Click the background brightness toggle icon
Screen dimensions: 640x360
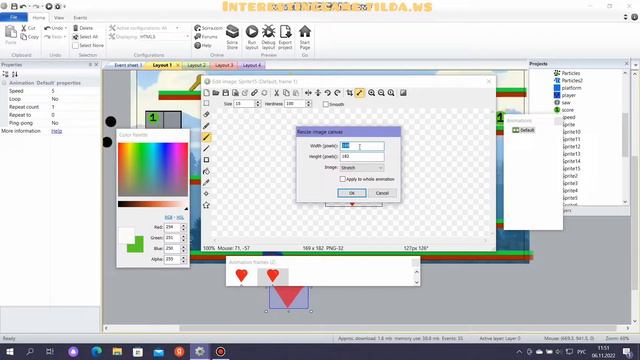[403, 93]
